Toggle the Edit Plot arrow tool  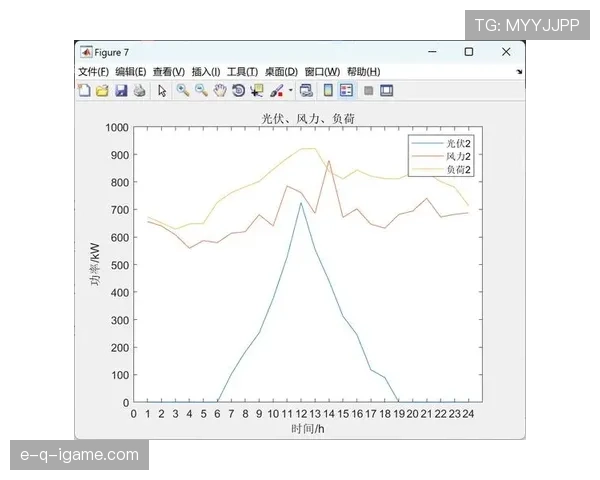click(162, 90)
